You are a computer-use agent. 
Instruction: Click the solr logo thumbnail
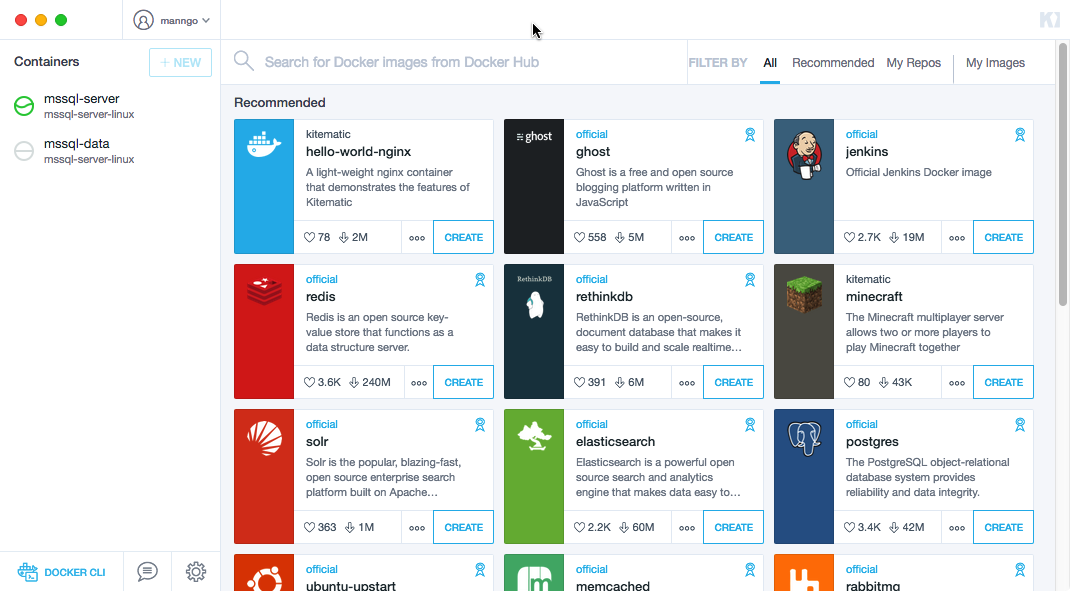(x=264, y=476)
